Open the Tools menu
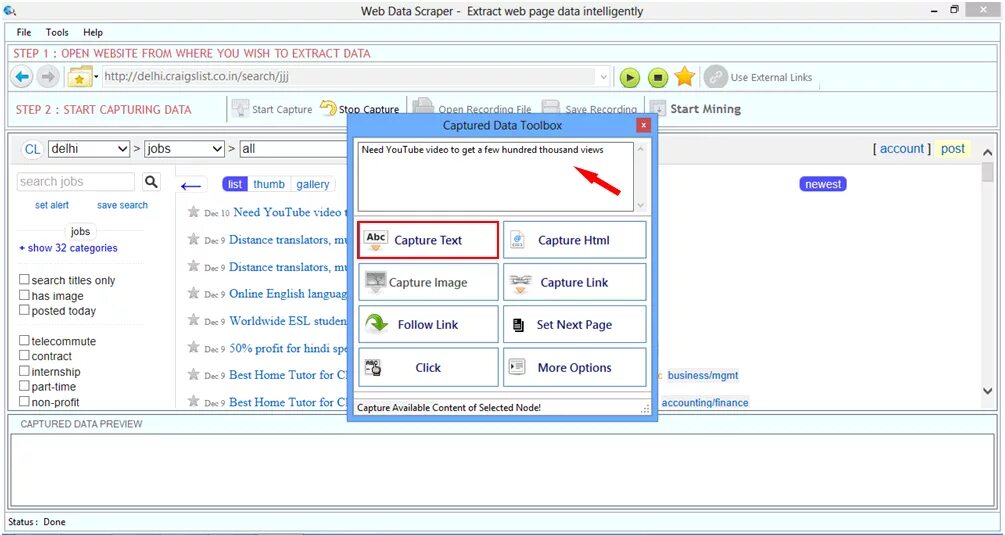This screenshot has height=535, width=1005. 57,32
